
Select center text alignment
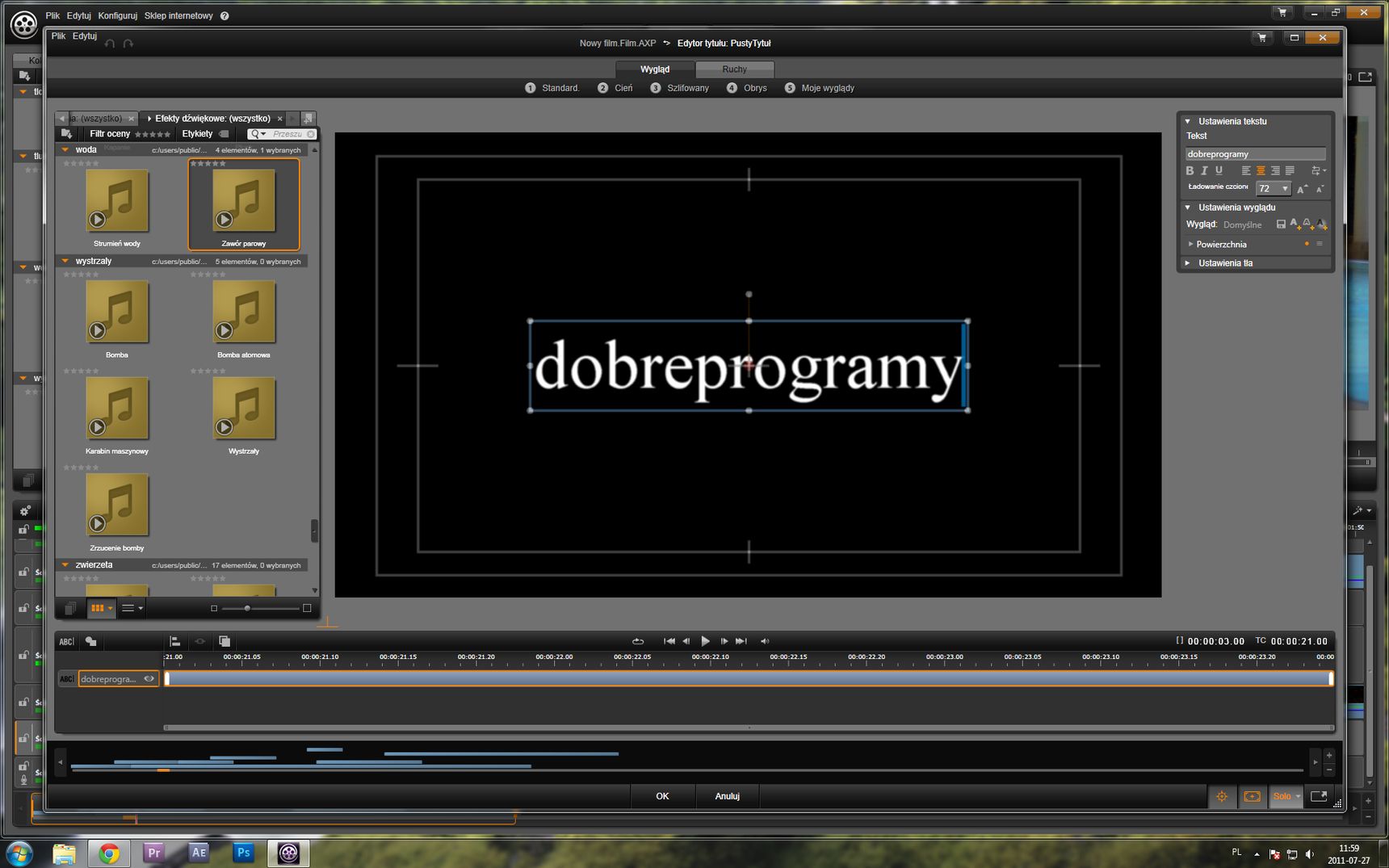(1261, 170)
